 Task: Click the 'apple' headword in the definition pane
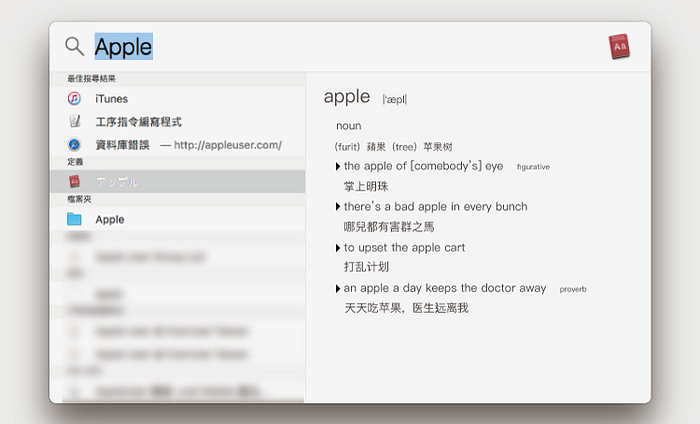(x=347, y=96)
